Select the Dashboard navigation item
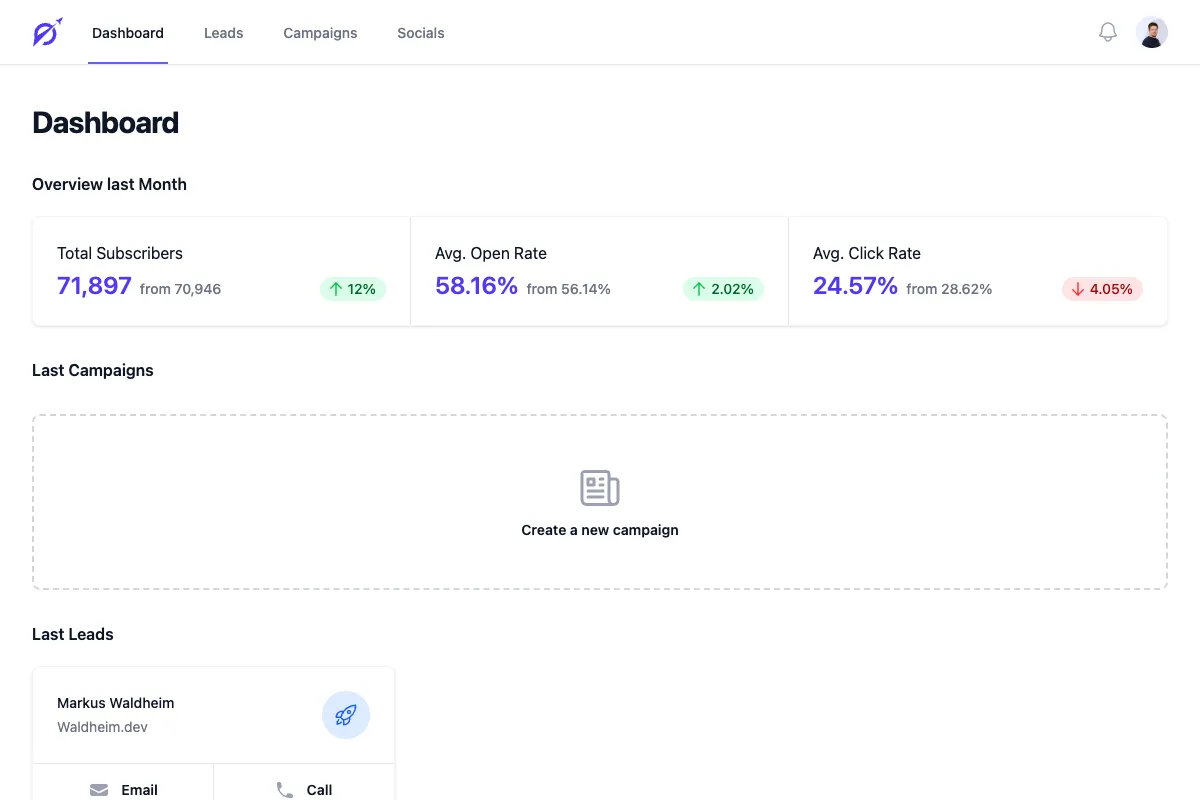1200x800 pixels. click(127, 32)
